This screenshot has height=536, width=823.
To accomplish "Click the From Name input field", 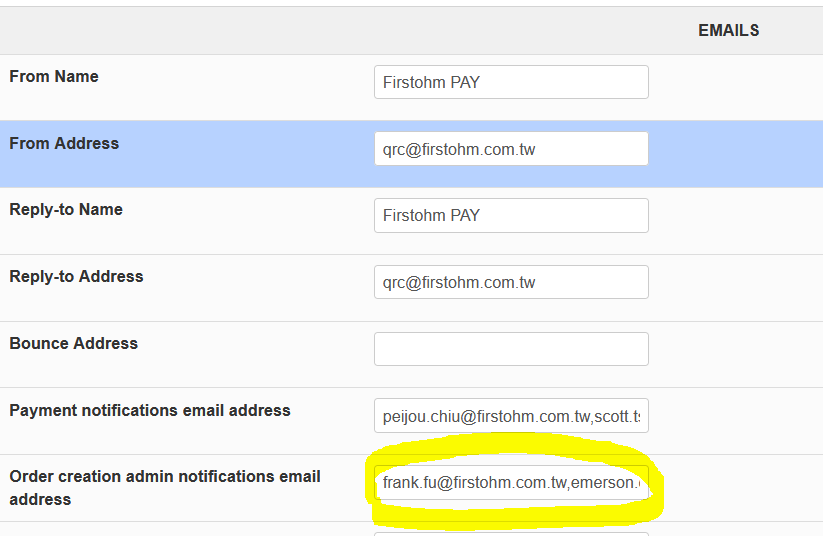I will pyautogui.click(x=511, y=82).
